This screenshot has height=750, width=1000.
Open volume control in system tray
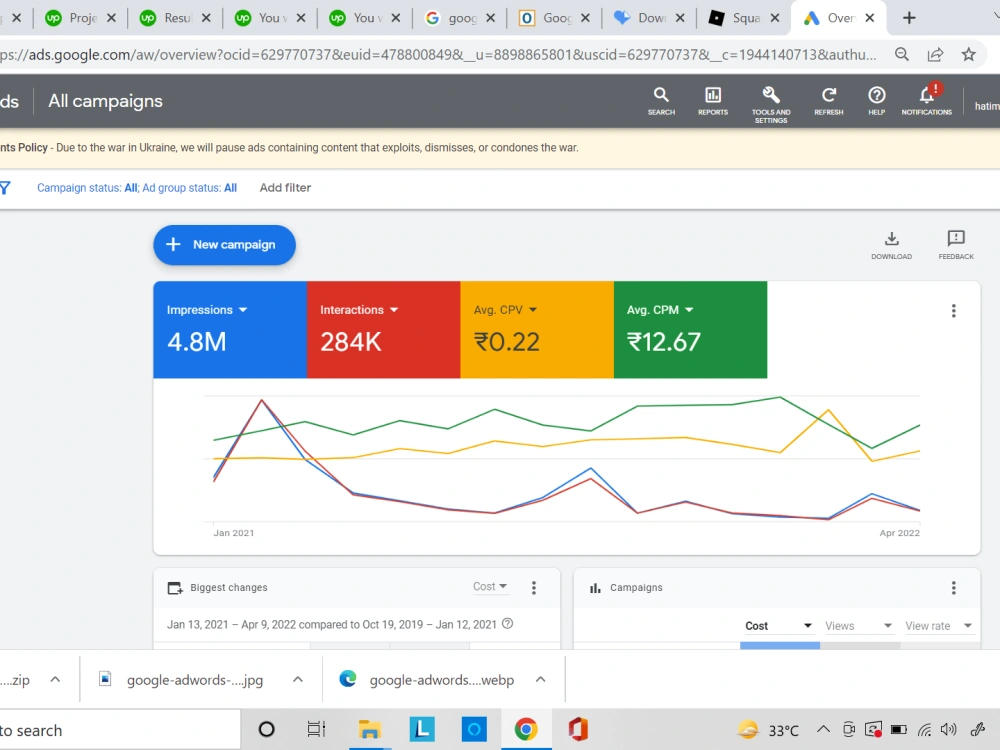click(x=948, y=729)
